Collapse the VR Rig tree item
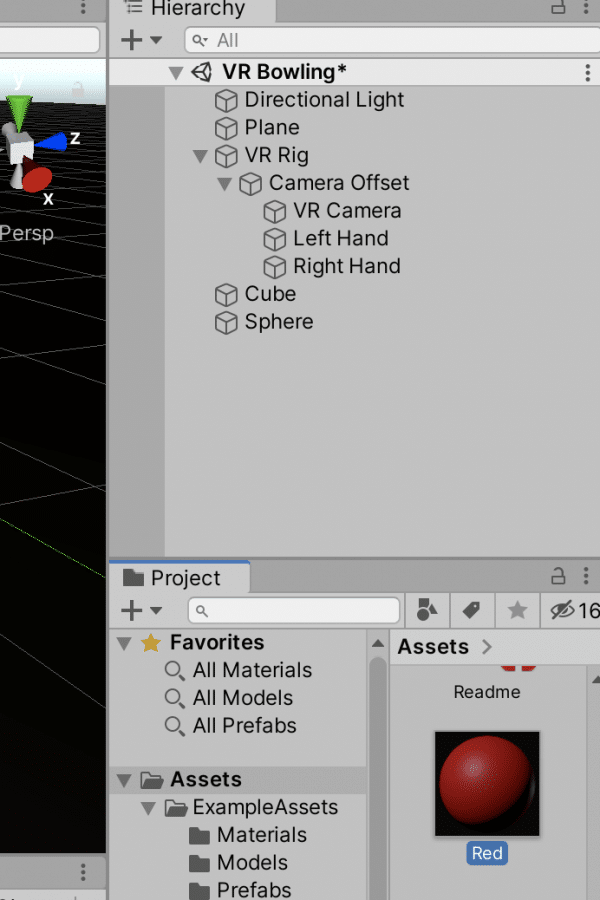600x900 pixels. click(x=200, y=156)
